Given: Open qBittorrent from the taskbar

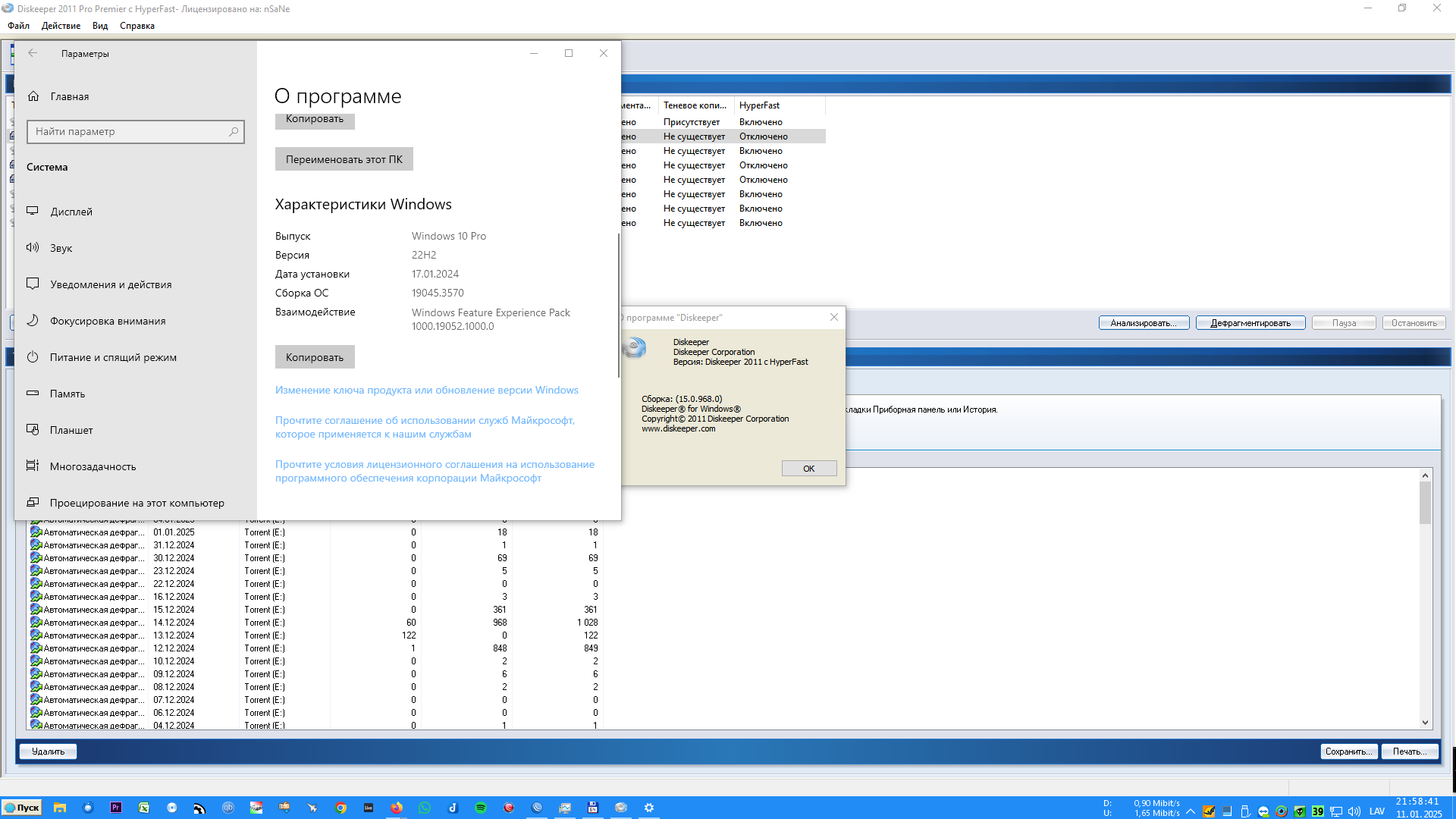Looking at the screenshot, I should tap(228, 808).
